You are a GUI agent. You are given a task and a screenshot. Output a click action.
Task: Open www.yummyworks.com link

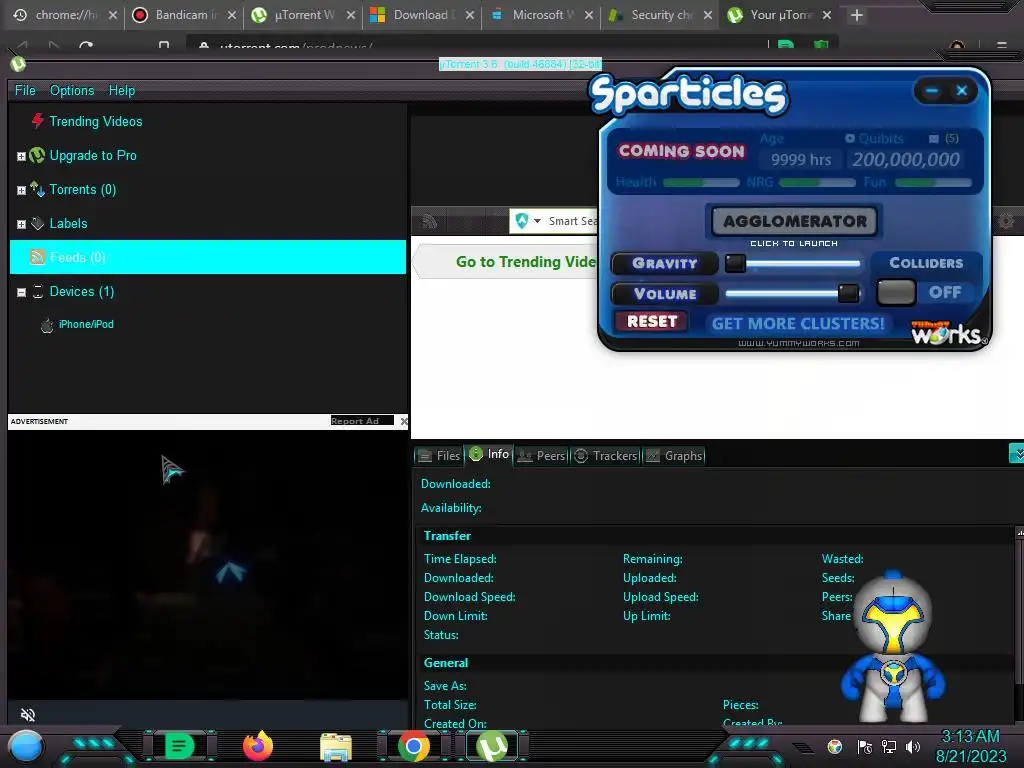(x=798, y=344)
